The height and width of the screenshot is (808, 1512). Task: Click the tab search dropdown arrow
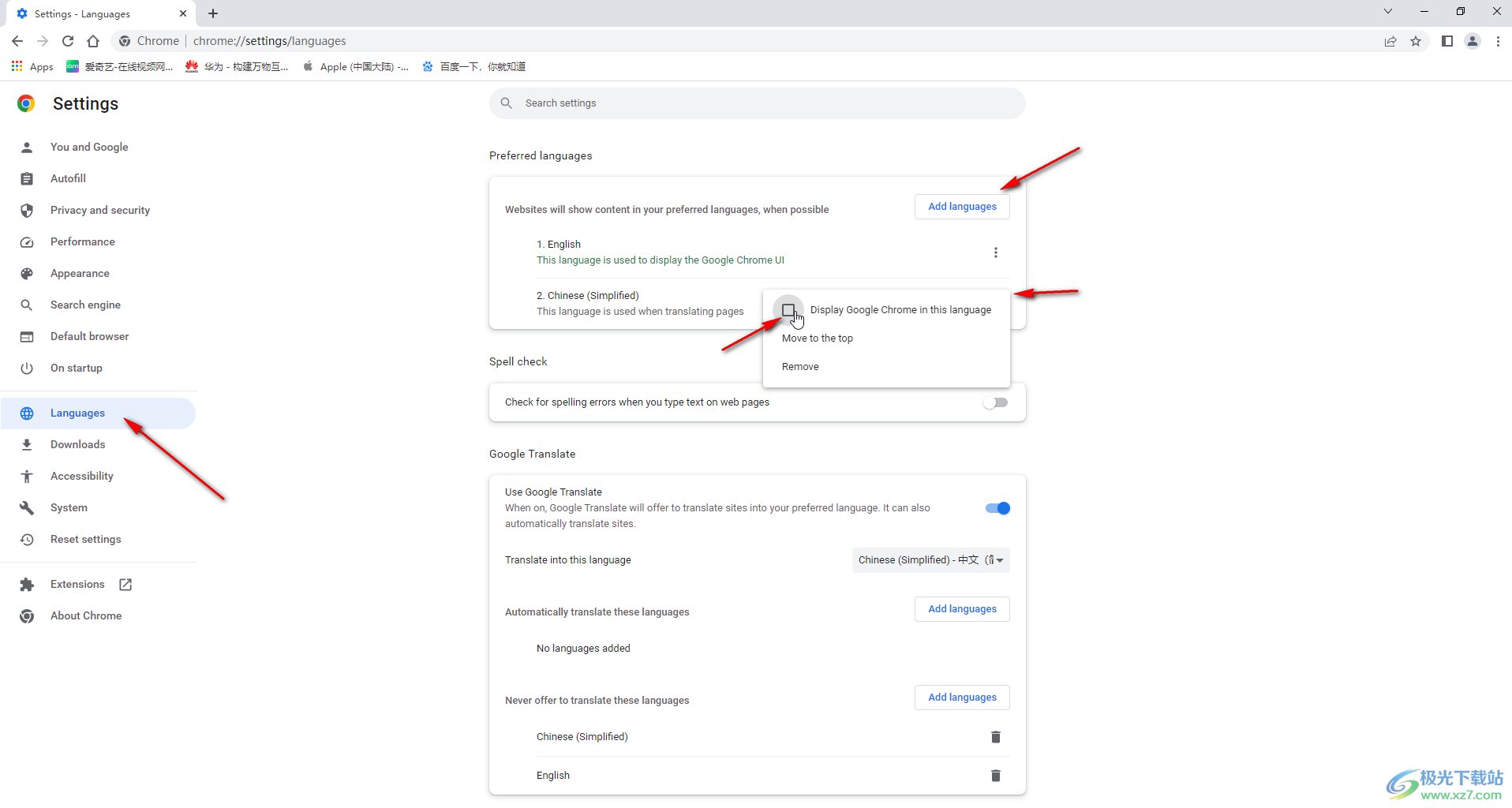[1388, 12]
